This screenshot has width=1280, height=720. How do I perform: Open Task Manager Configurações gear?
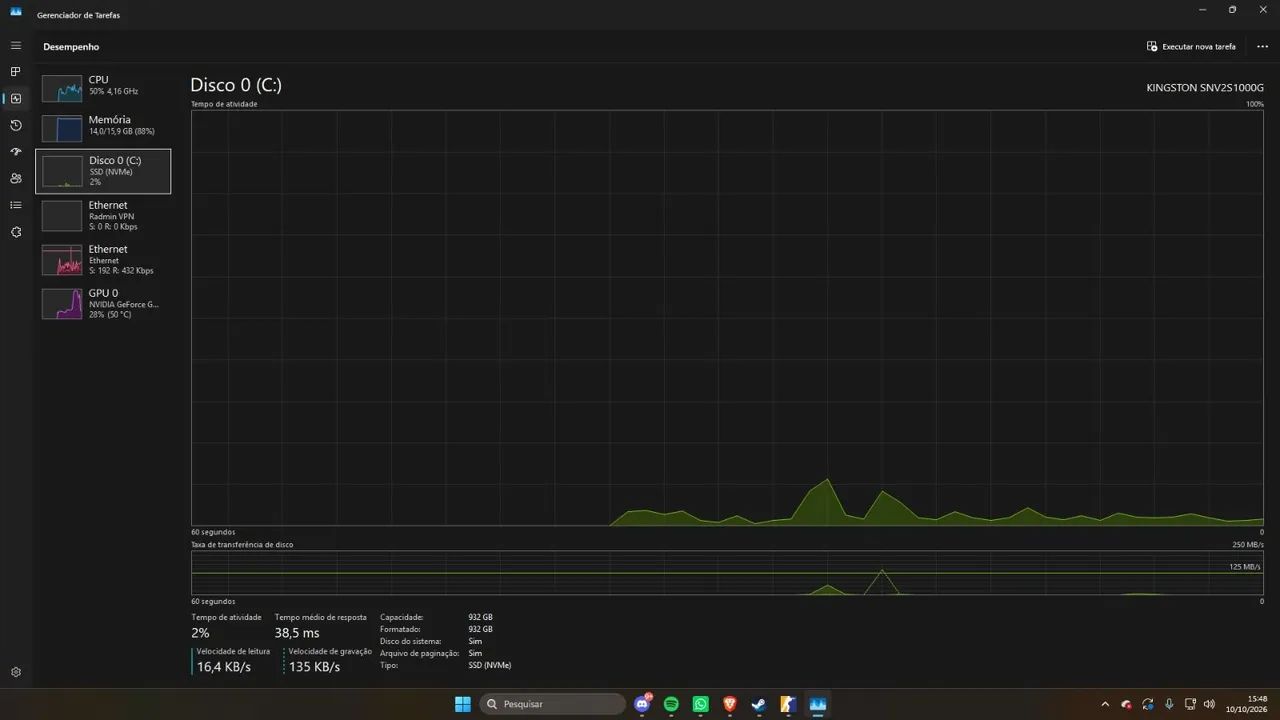click(16, 672)
